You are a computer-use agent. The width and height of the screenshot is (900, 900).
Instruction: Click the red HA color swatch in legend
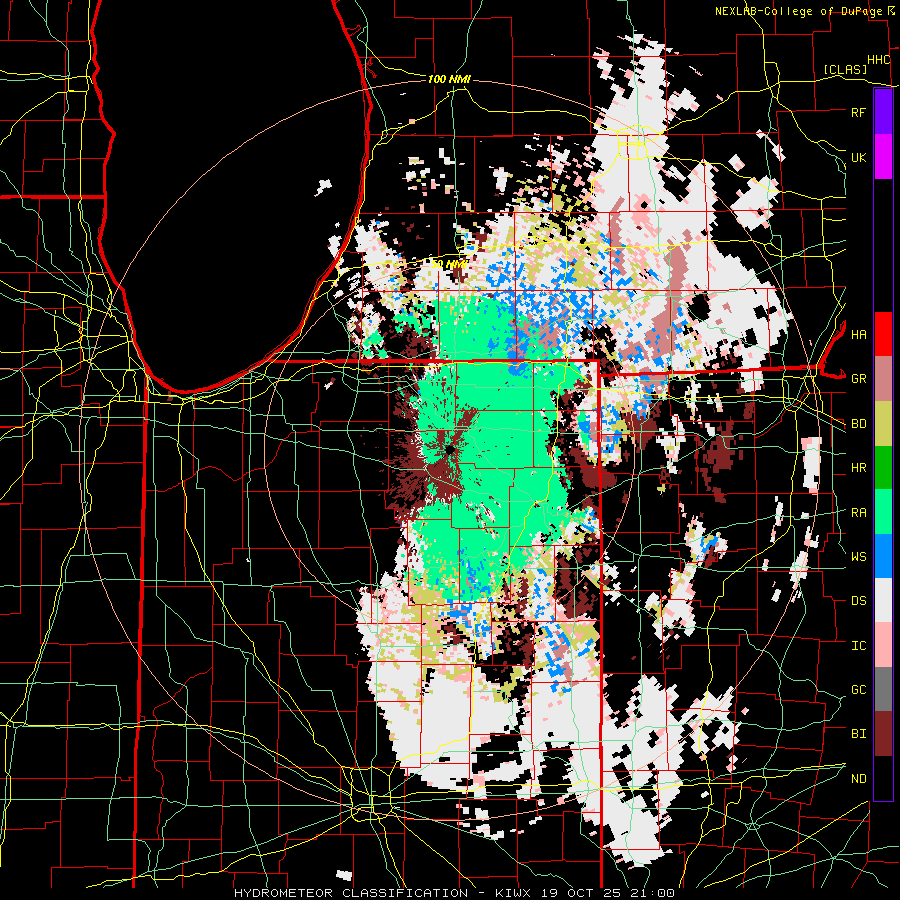[x=883, y=334]
